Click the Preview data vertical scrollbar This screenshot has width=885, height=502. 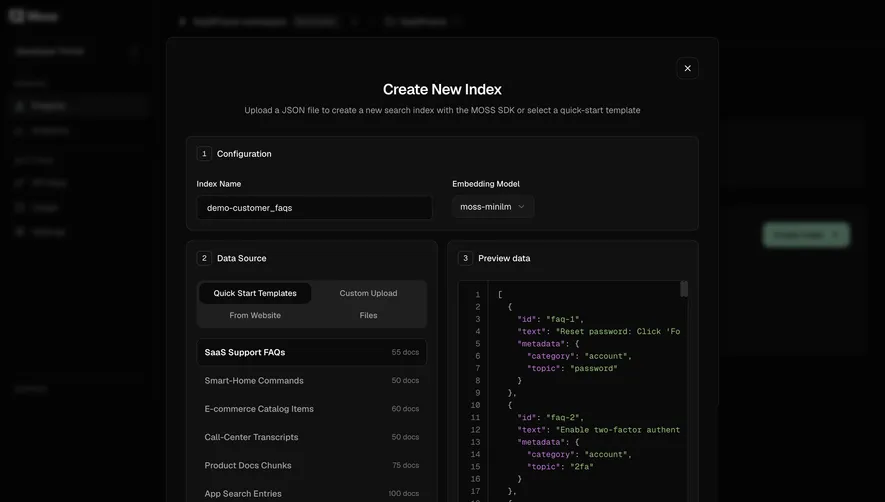(x=684, y=289)
